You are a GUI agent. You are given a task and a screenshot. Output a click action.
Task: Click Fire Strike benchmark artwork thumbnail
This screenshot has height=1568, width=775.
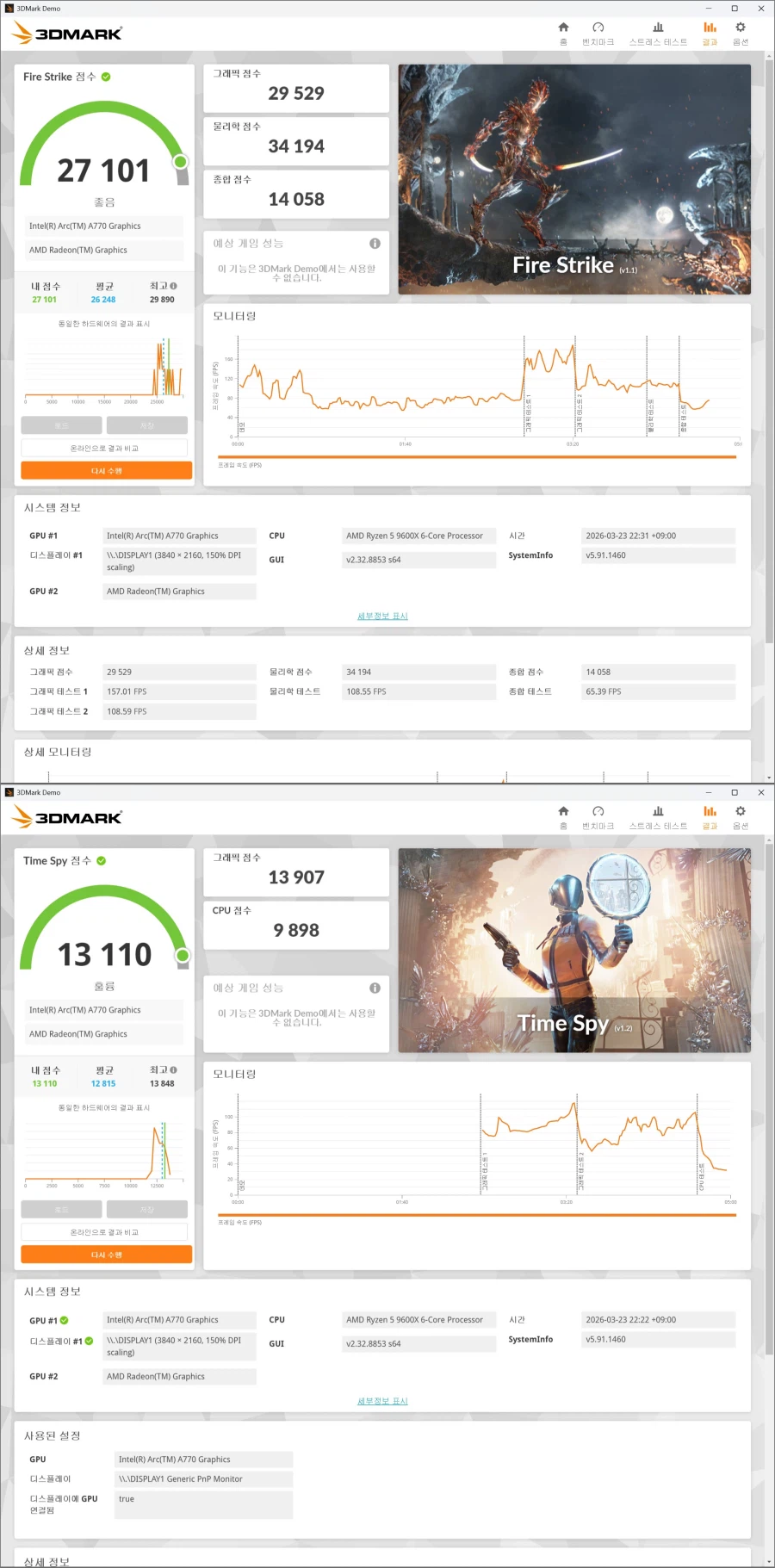(x=574, y=179)
